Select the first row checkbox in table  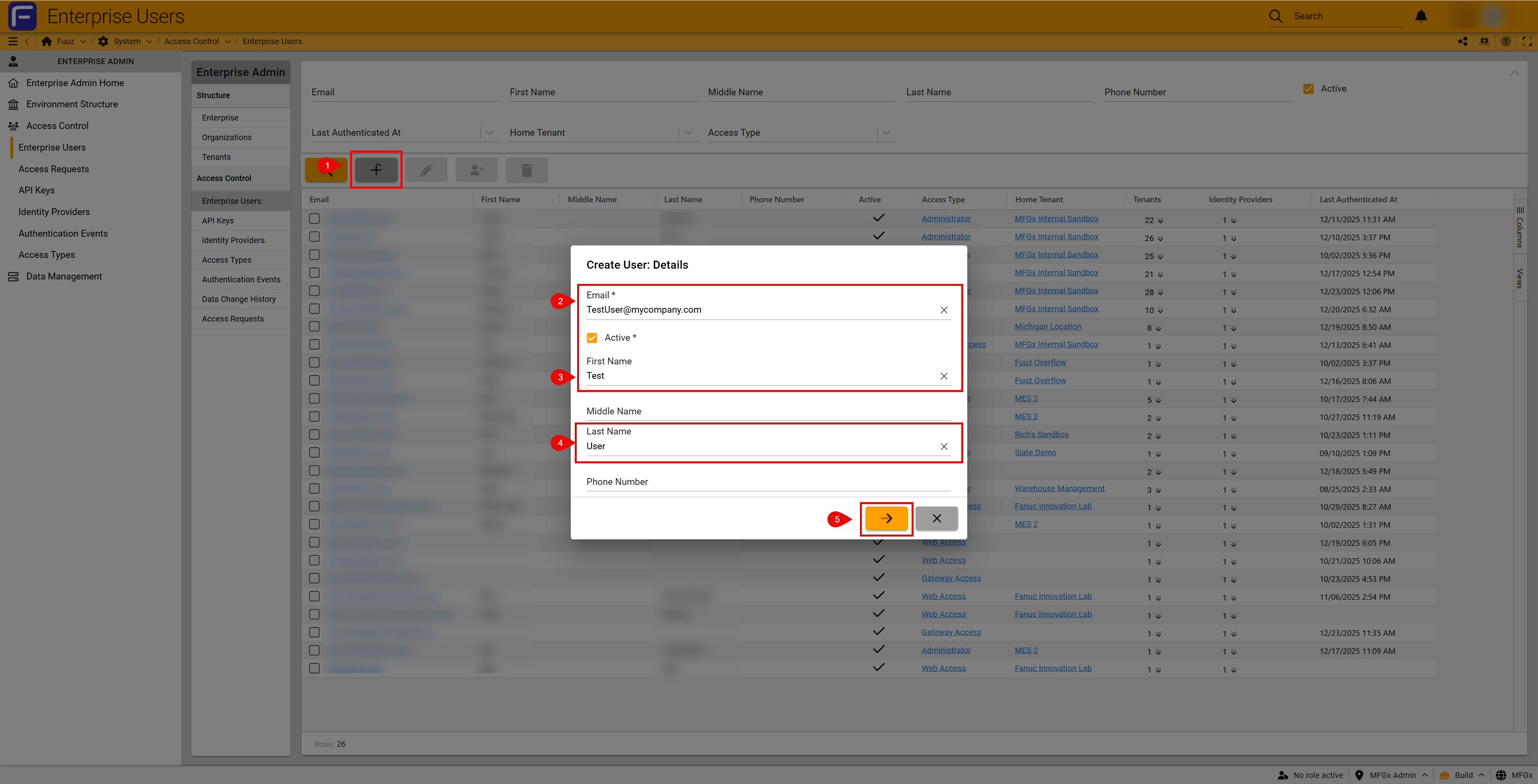coord(314,219)
